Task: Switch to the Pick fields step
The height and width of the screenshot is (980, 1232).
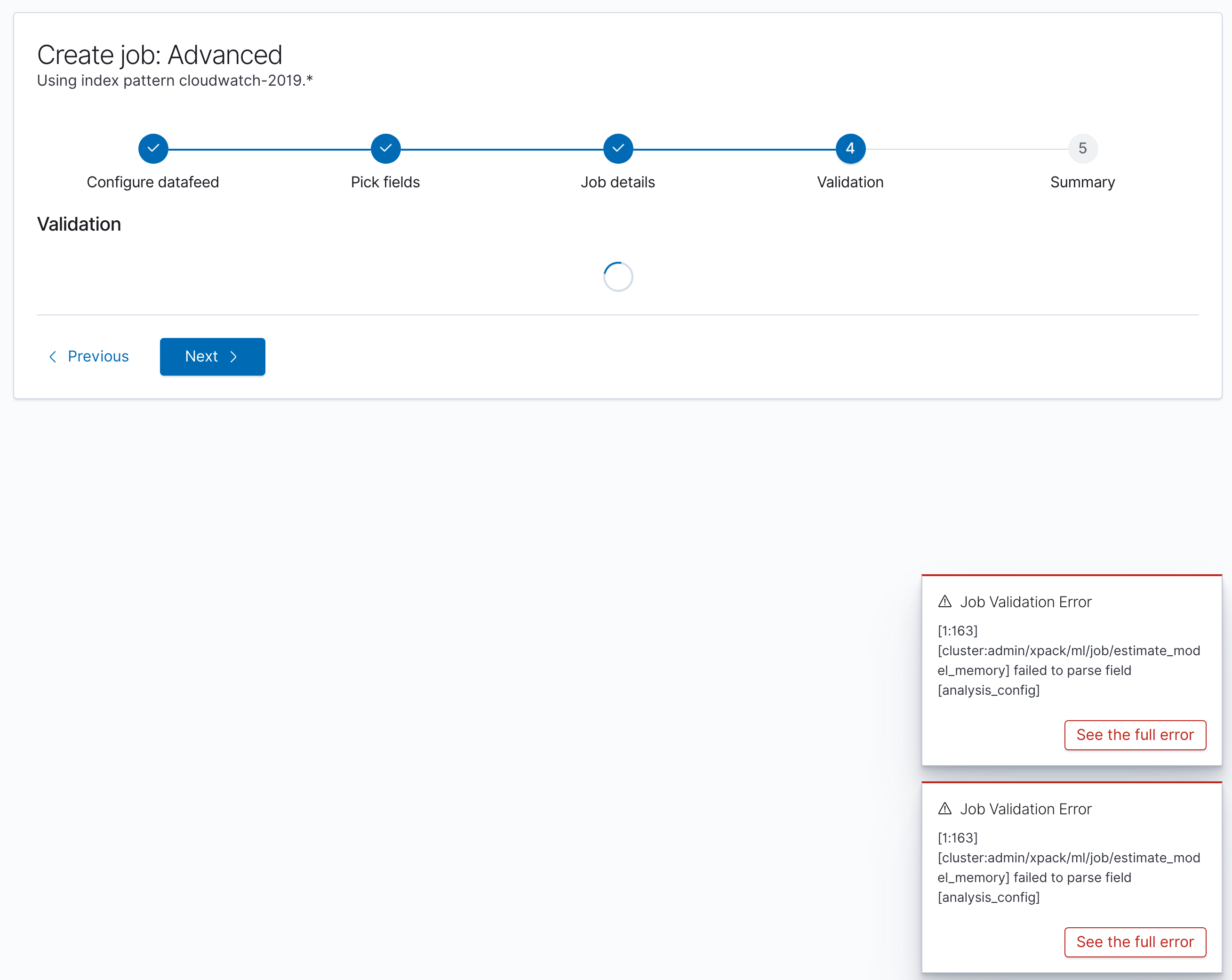Action: point(385,182)
